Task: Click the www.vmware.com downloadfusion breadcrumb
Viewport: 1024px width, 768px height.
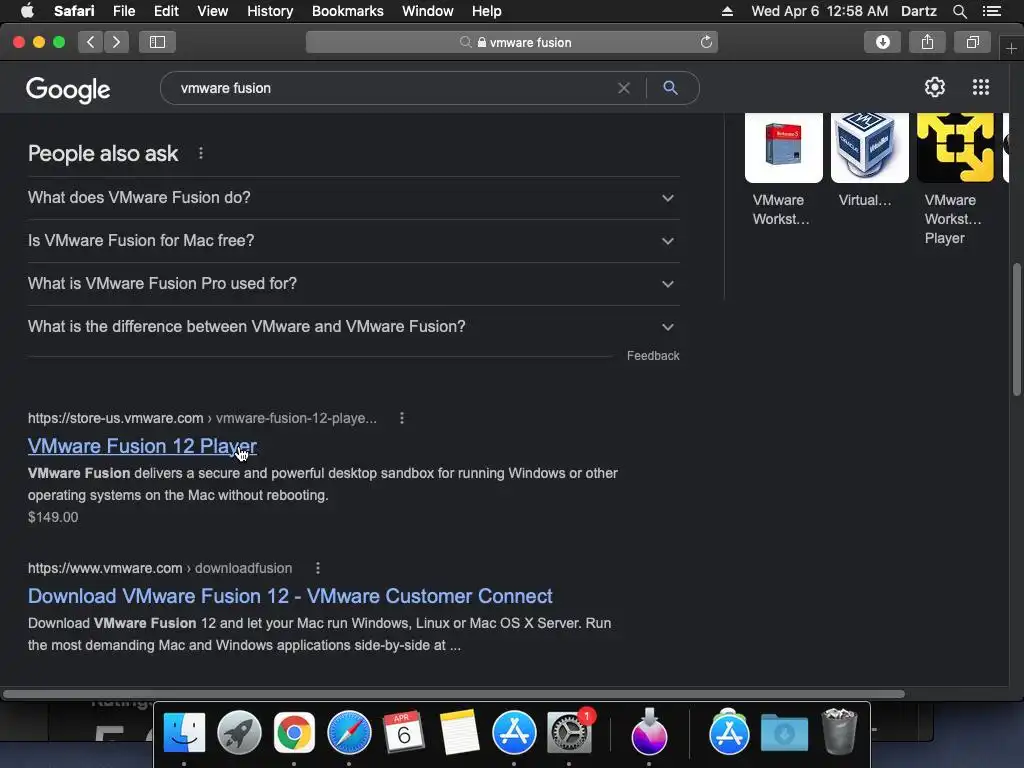Action: point(160,568)
